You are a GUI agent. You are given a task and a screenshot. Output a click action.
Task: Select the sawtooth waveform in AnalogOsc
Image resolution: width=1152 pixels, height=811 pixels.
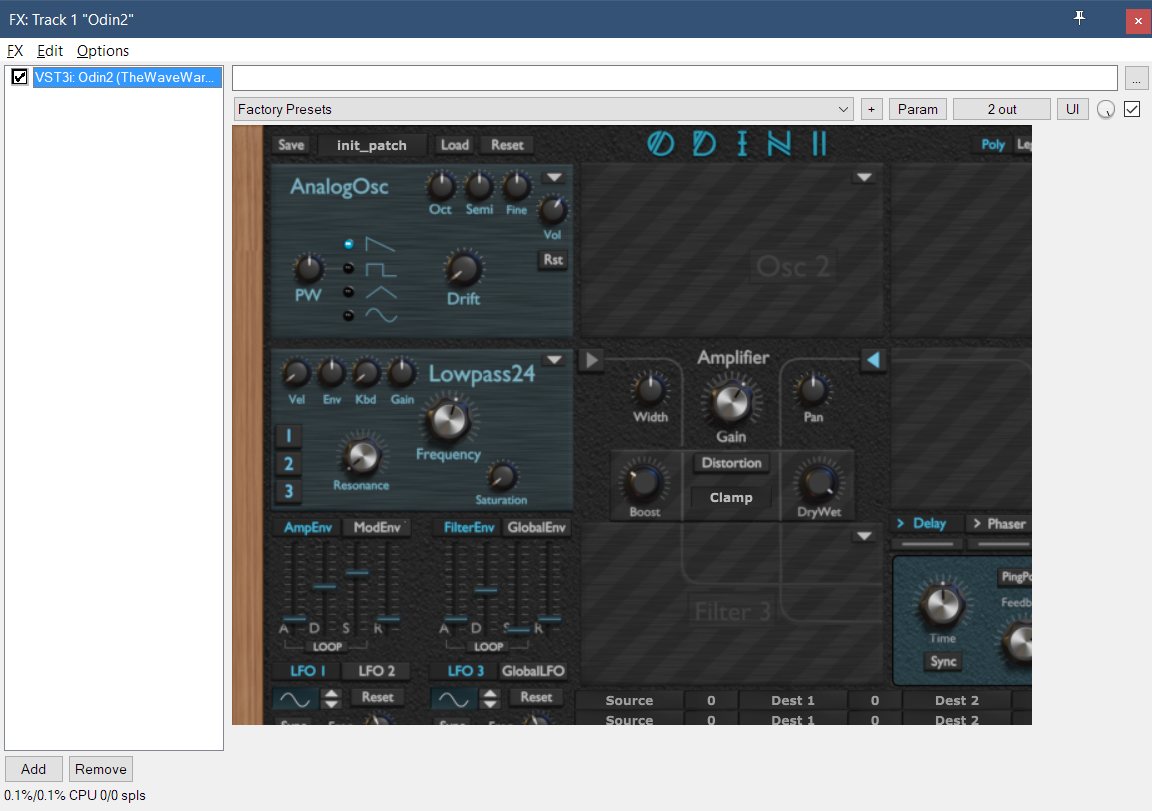pos(349,244)
